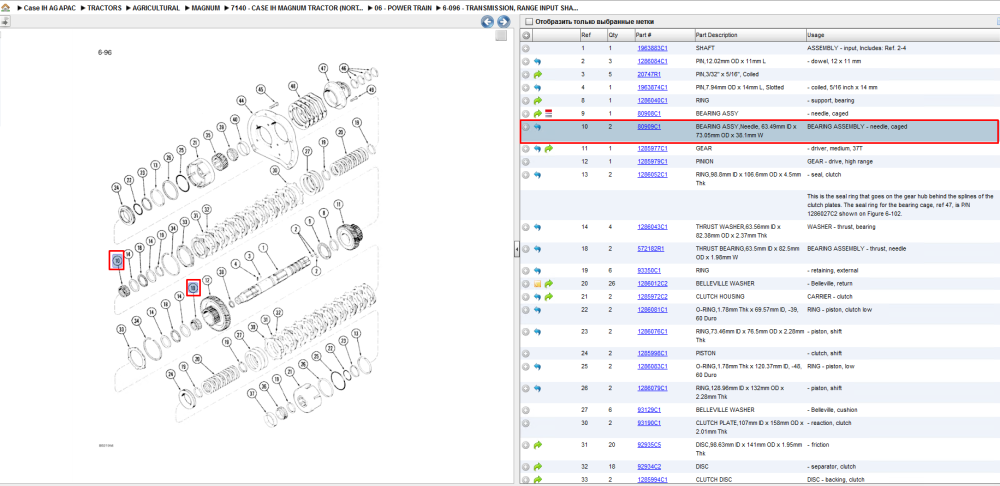
Task: Click green arrow icon on ref 9 row
Action: pos(538,114)
